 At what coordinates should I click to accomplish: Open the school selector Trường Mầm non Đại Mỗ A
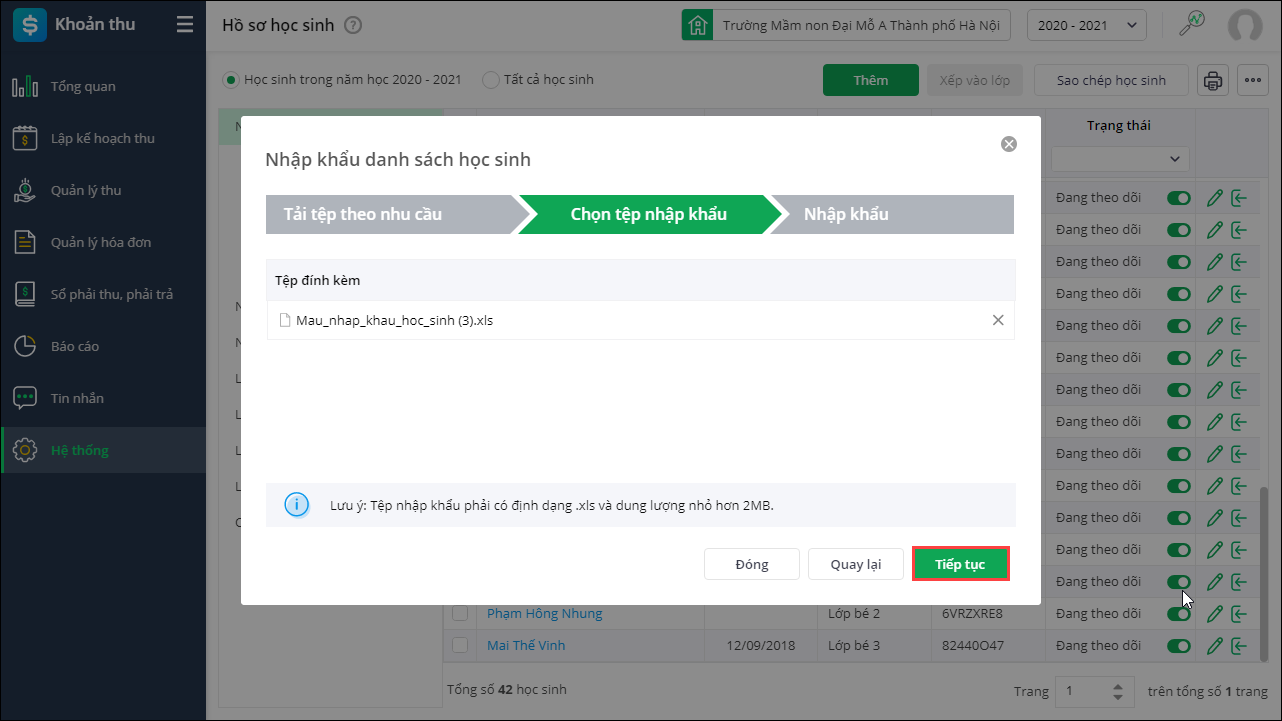pos(846,25)
